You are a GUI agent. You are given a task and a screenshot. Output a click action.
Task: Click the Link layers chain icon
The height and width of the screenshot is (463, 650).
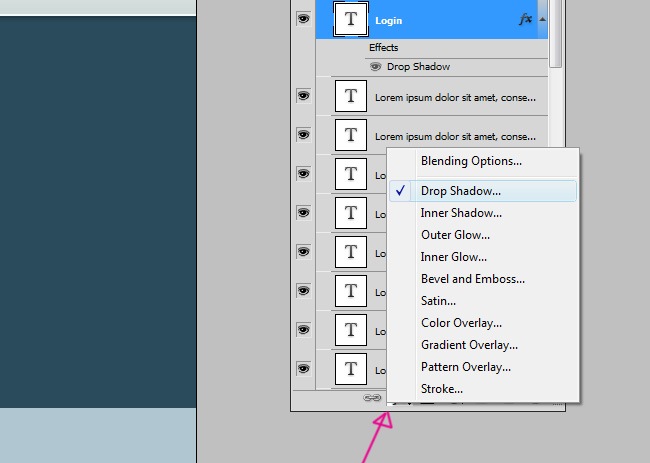[x=372, y=398]
